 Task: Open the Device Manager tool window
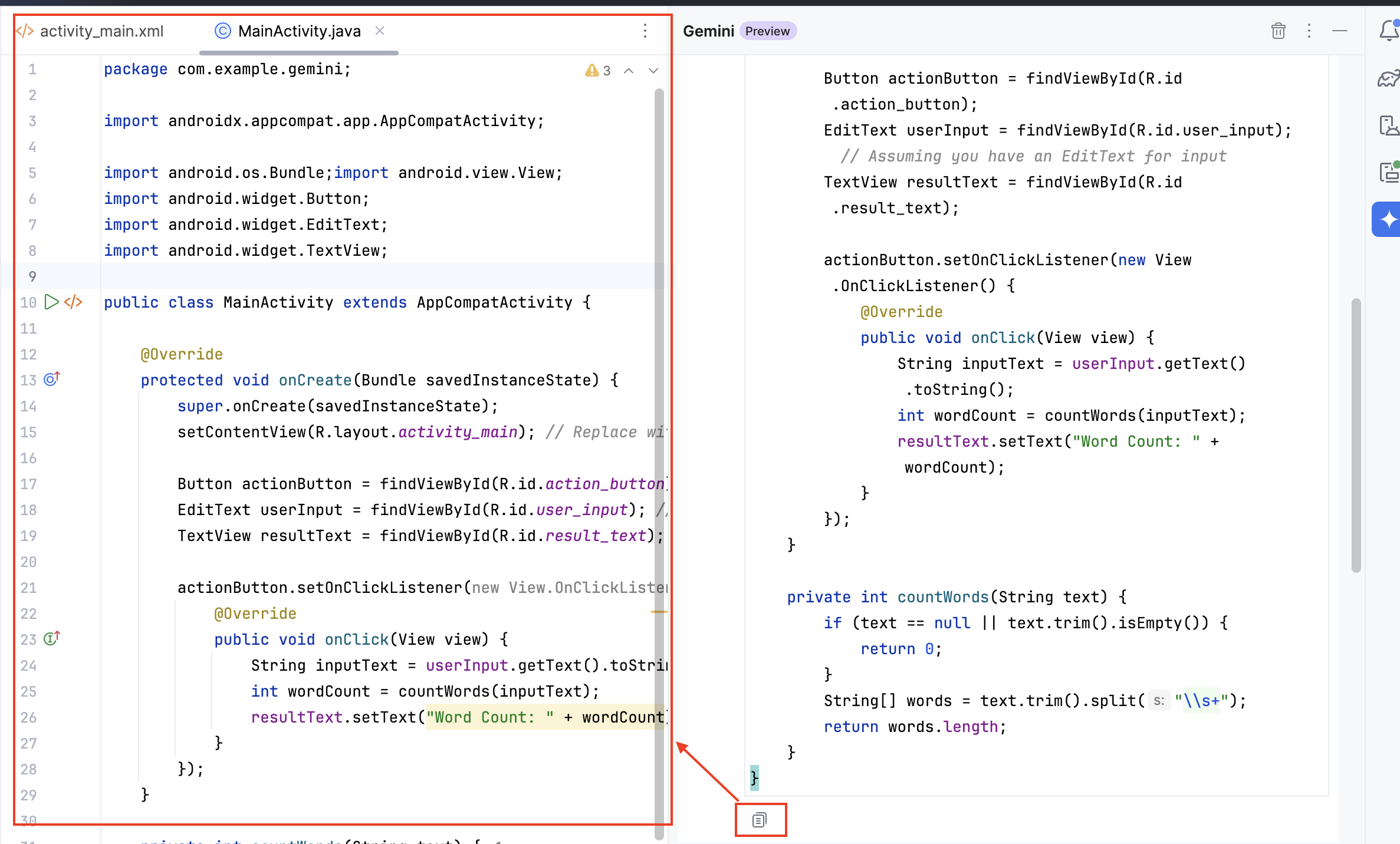[x=1388, y=126]
